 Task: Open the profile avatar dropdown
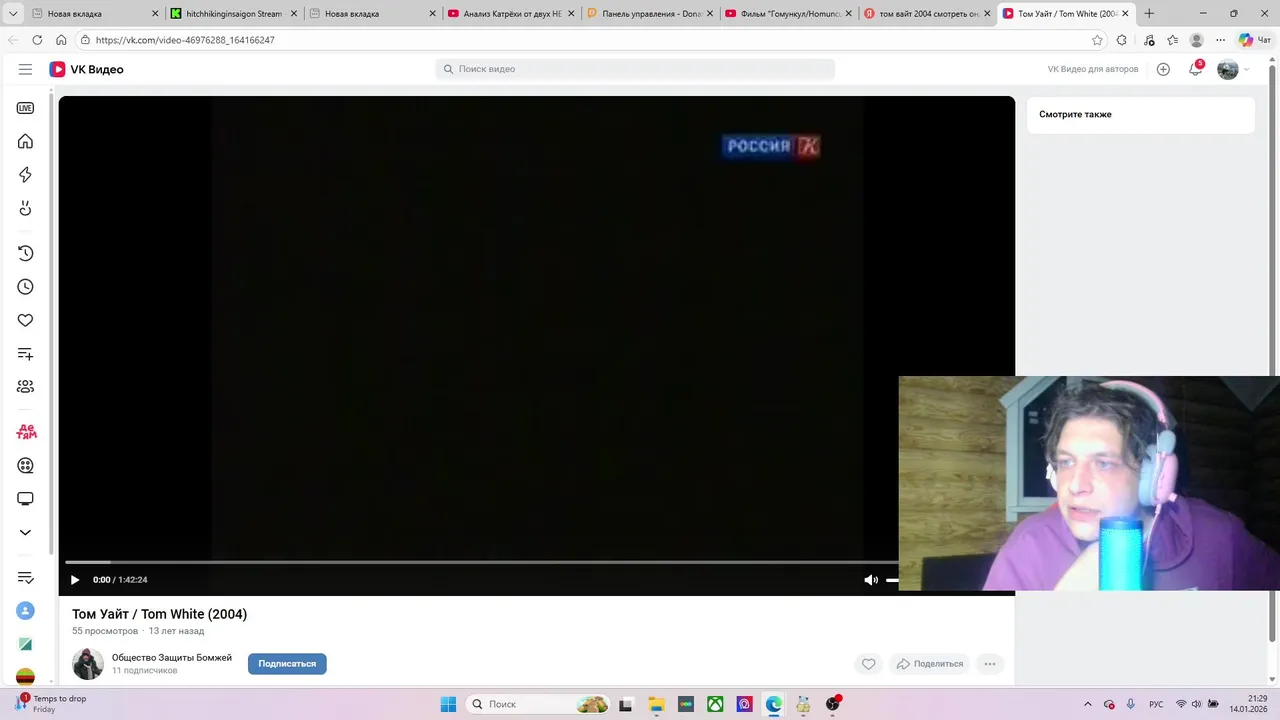[1233, 69]
